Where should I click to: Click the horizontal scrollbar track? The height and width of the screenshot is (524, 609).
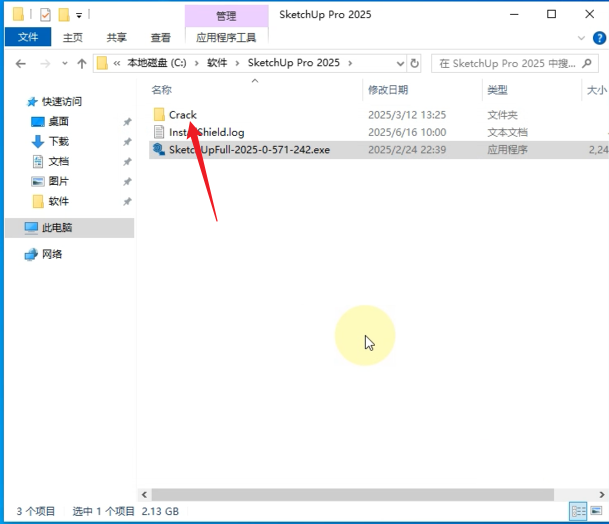pyautogui.click(x=353, y=494)
